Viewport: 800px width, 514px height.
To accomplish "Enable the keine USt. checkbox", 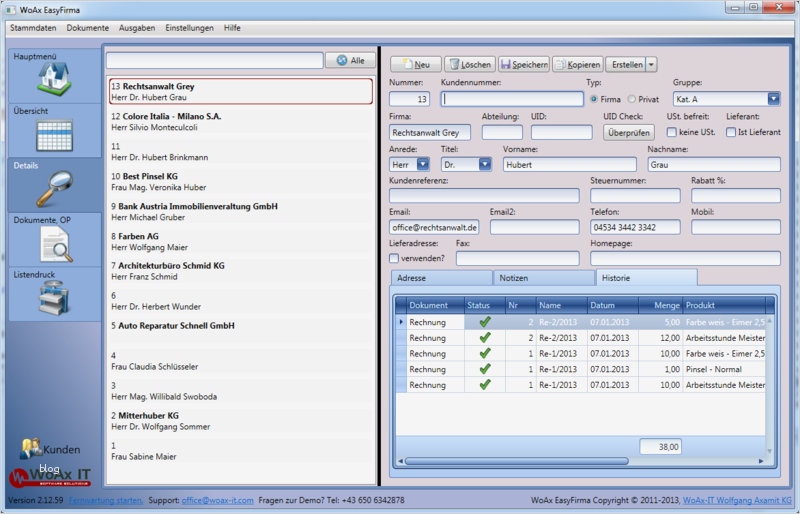I will 672,132.
